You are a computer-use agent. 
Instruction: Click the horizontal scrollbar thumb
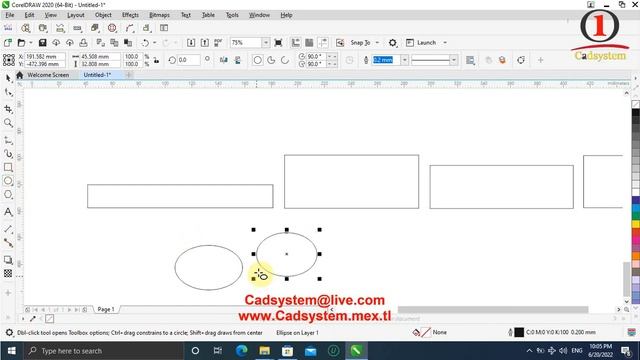pos(493,309)
